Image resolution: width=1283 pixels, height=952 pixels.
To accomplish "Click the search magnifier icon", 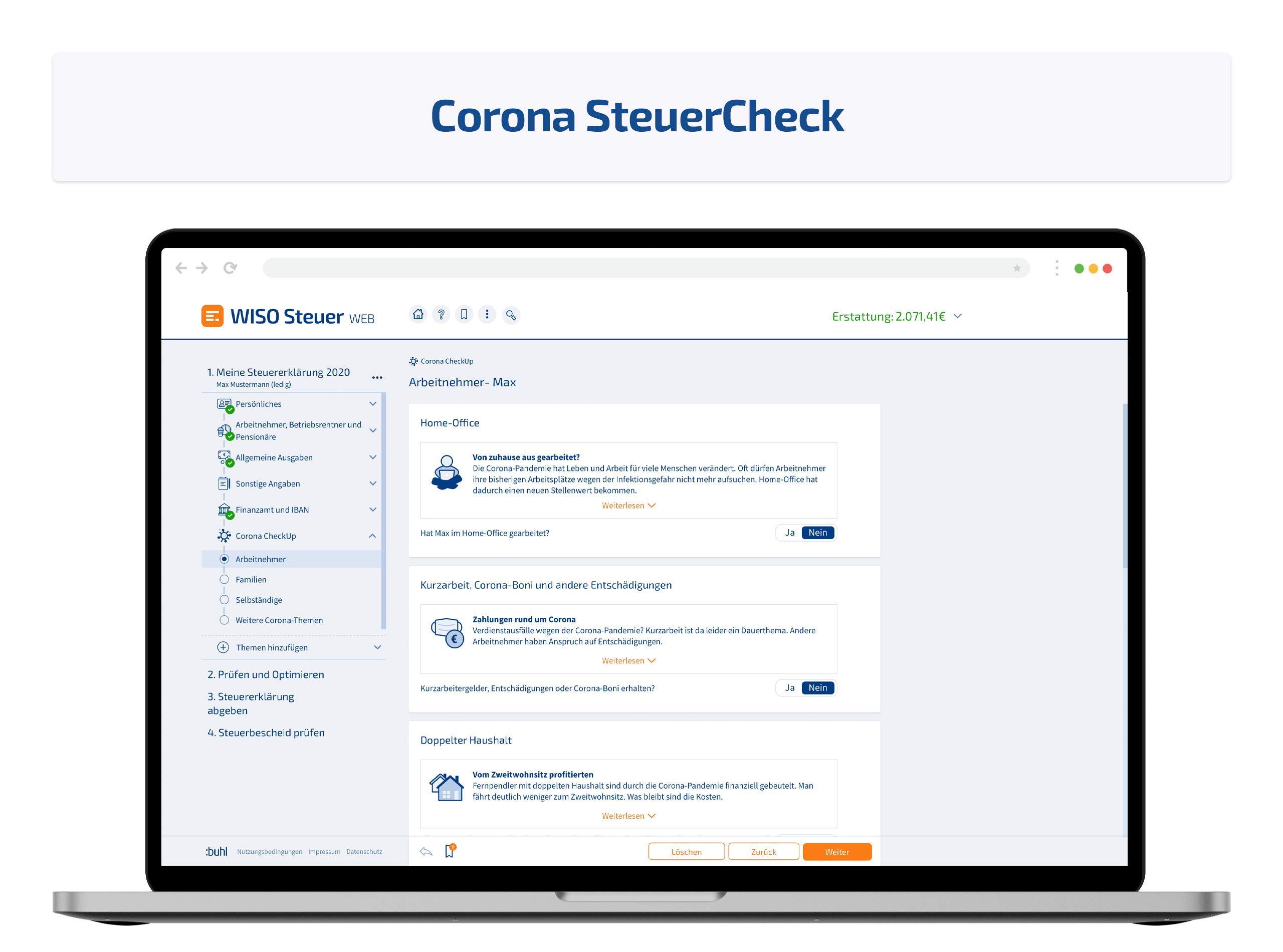I will pos(511,315).
